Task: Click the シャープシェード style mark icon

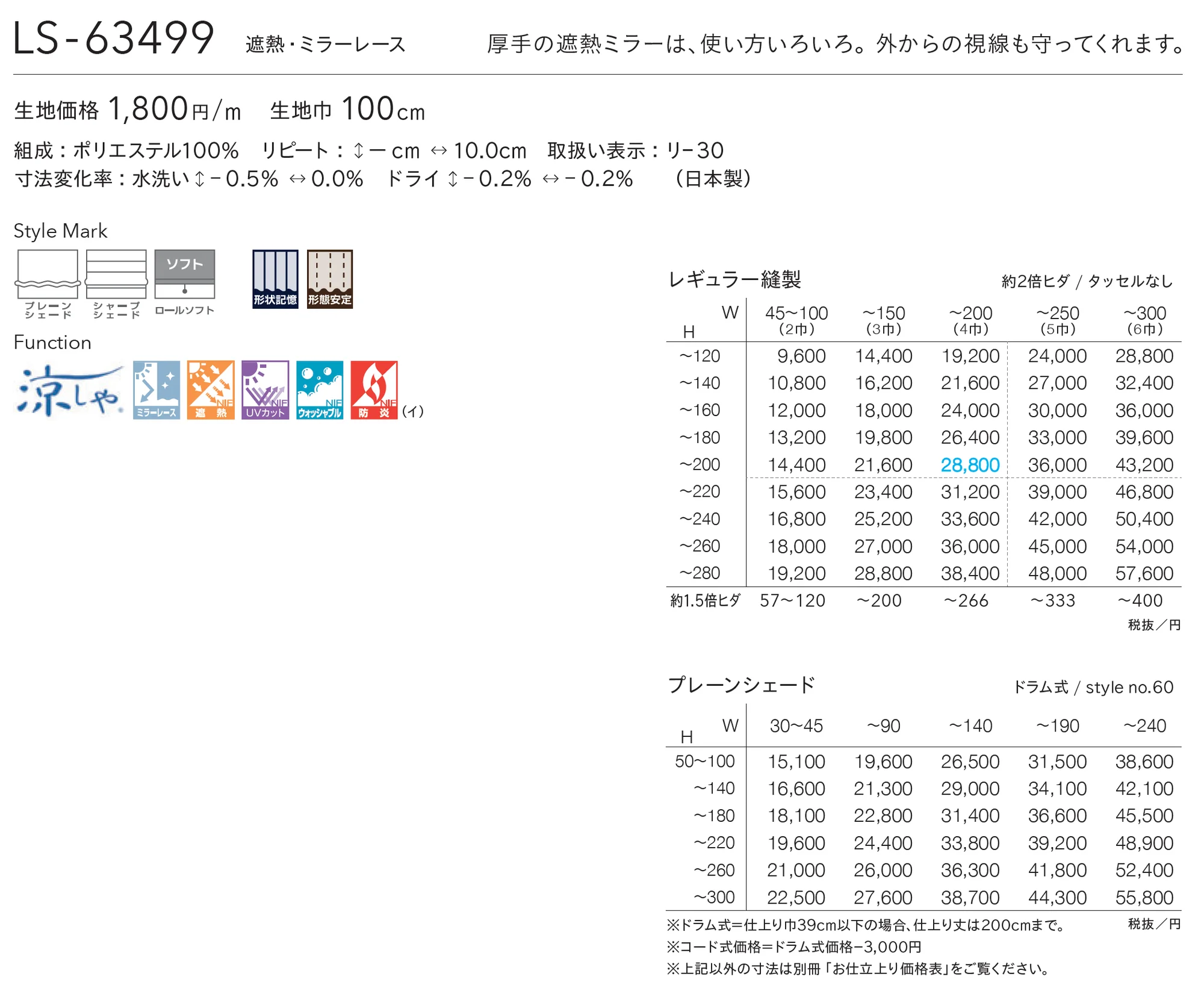Action: tap(116, 284)
